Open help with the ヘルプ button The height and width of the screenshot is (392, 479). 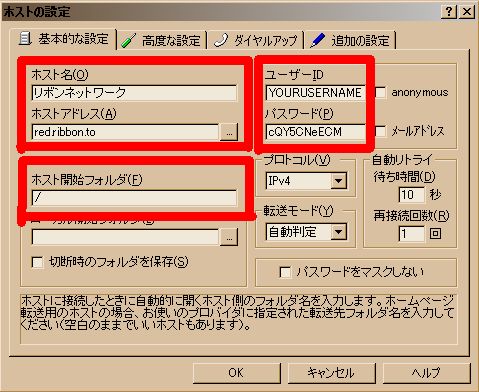(426, 373)
